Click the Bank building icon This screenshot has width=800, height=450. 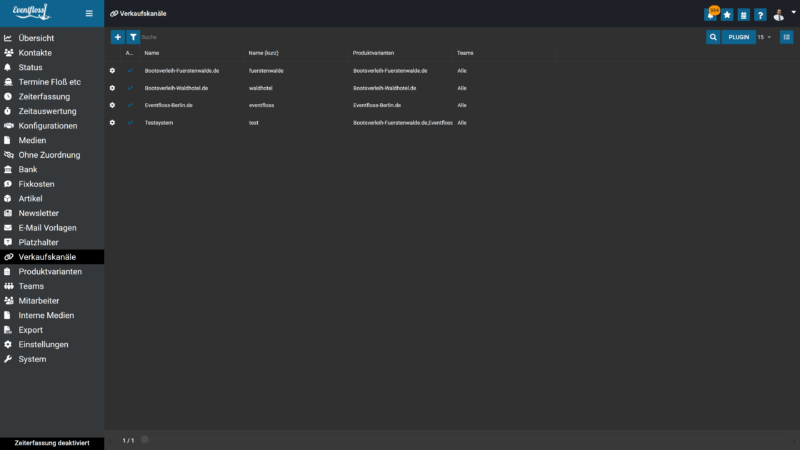tap(8, 169)
